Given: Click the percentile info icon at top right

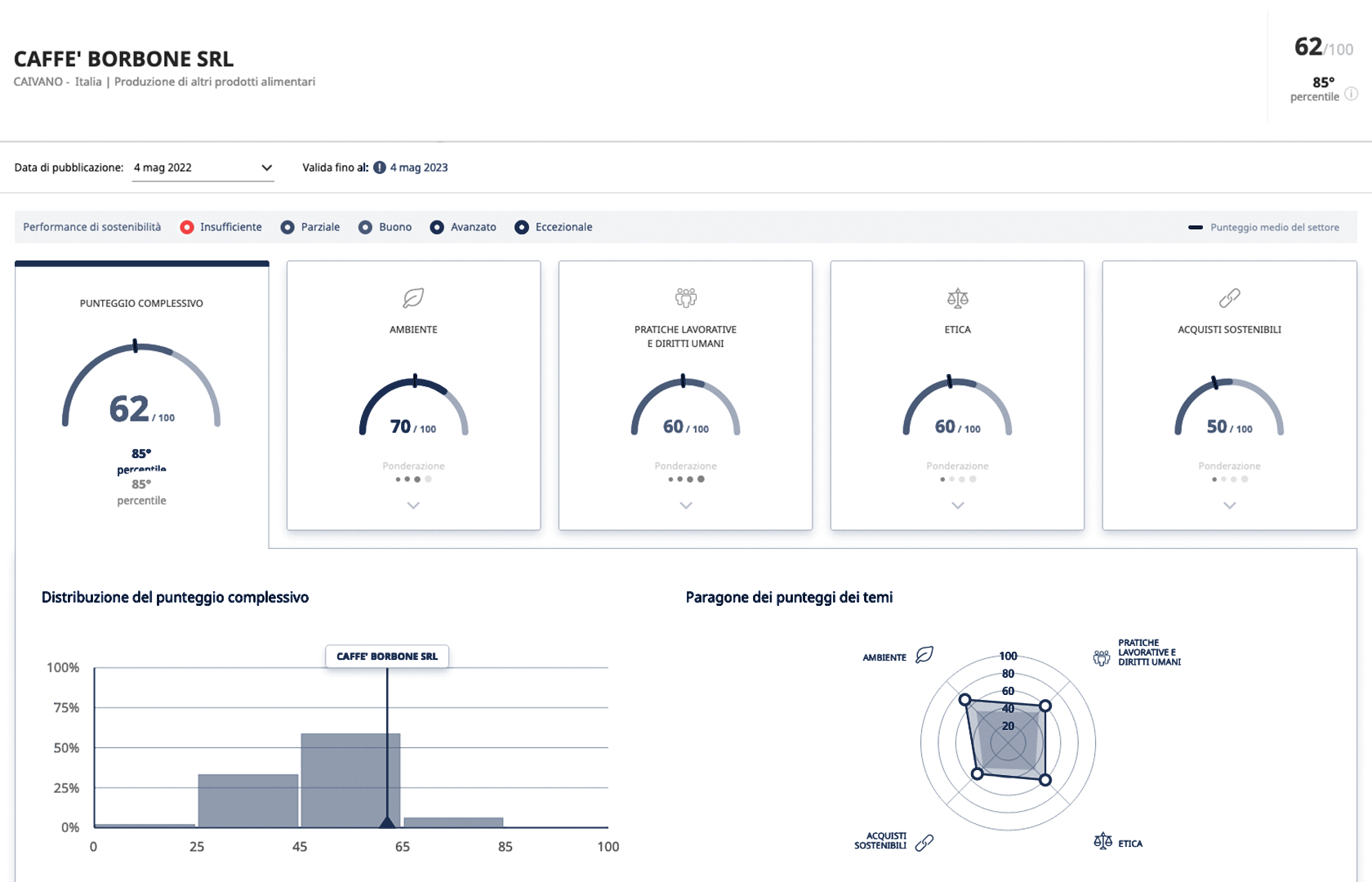Looking at the screenshot, I should [1351, 94].
